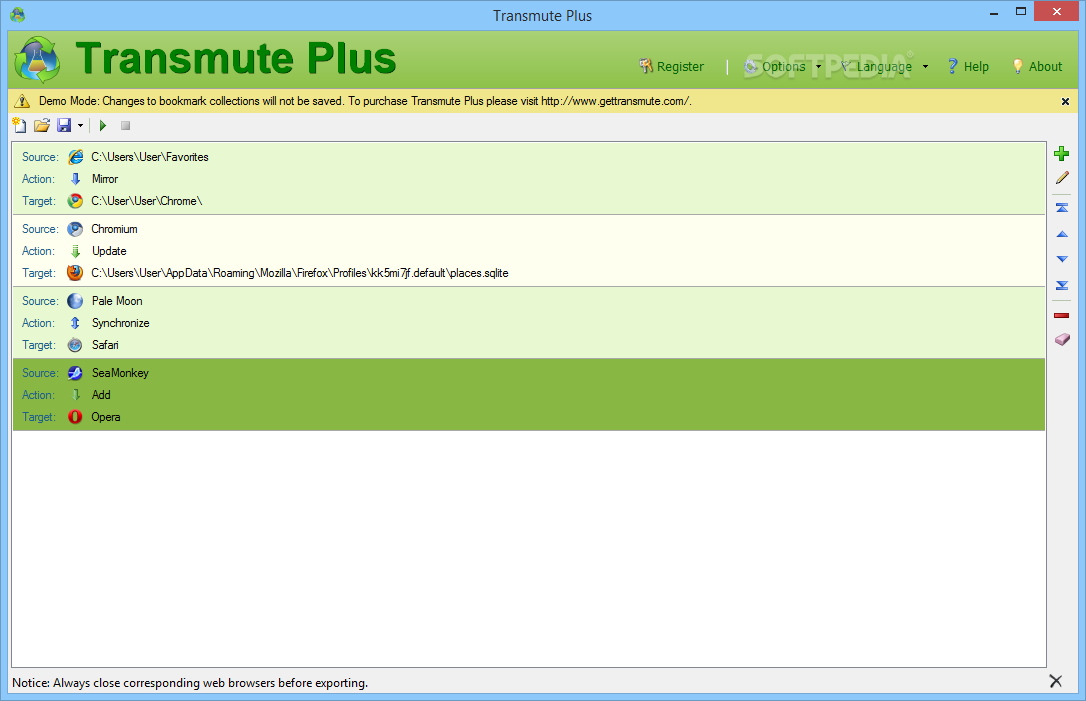This screenshot has height=701, width=1086.
Task: Expand the Options dropdown arrow
Action: click(819, 66)
